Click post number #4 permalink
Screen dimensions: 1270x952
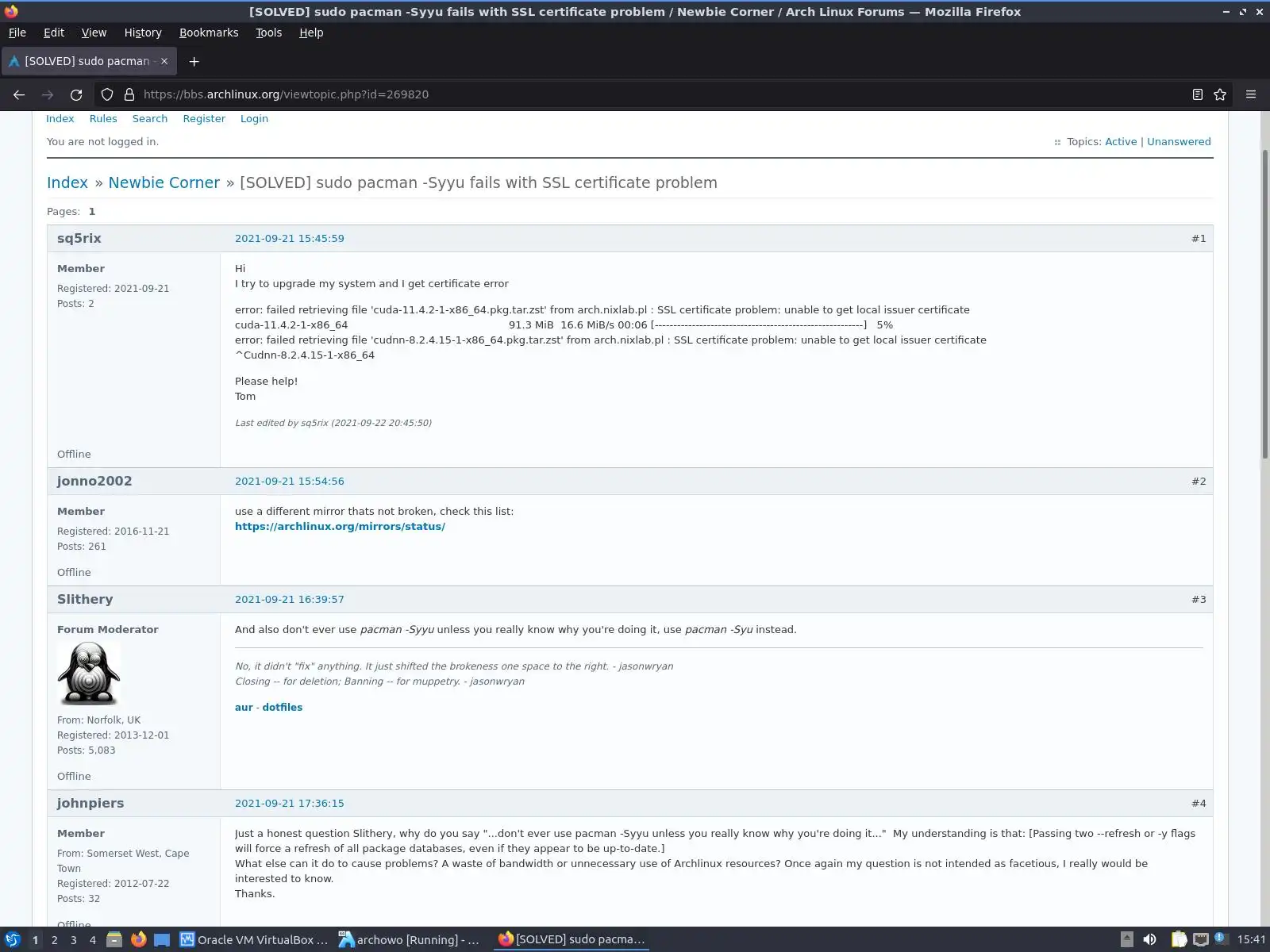(x=1199, y=804)
